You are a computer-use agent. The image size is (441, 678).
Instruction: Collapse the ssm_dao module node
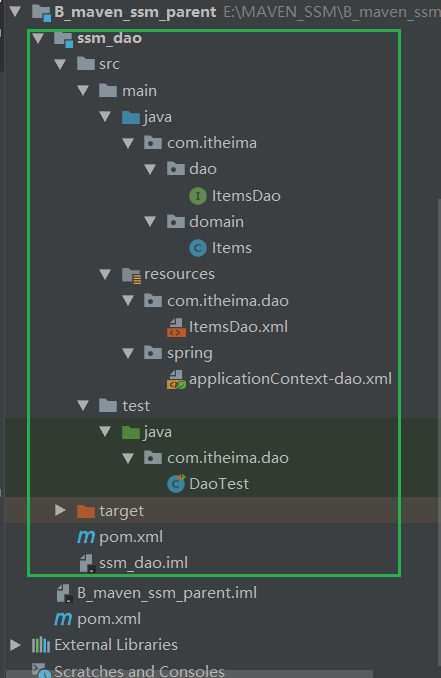38,38
